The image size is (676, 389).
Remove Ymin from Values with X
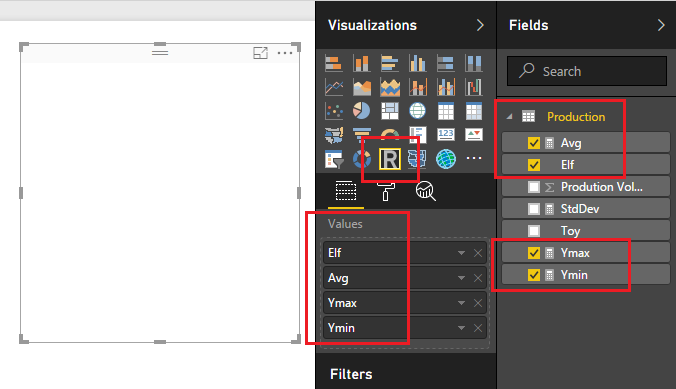pos(478,328)
